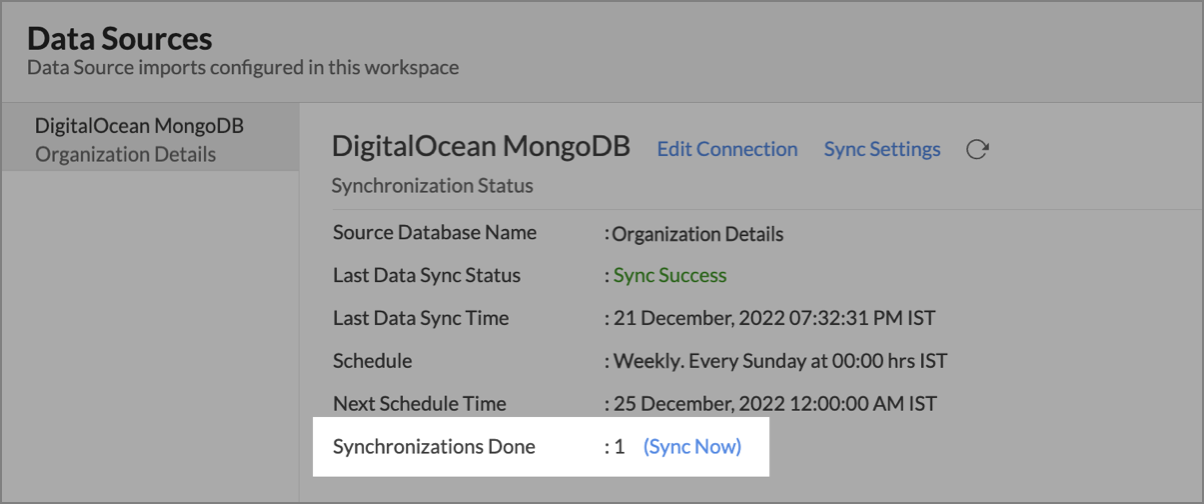Image resolution: width=1204 pixels, height=504 pixels.
Task: Click the DigitalOcean MongoDB heading in main panel
Action: tap(481, 147)
